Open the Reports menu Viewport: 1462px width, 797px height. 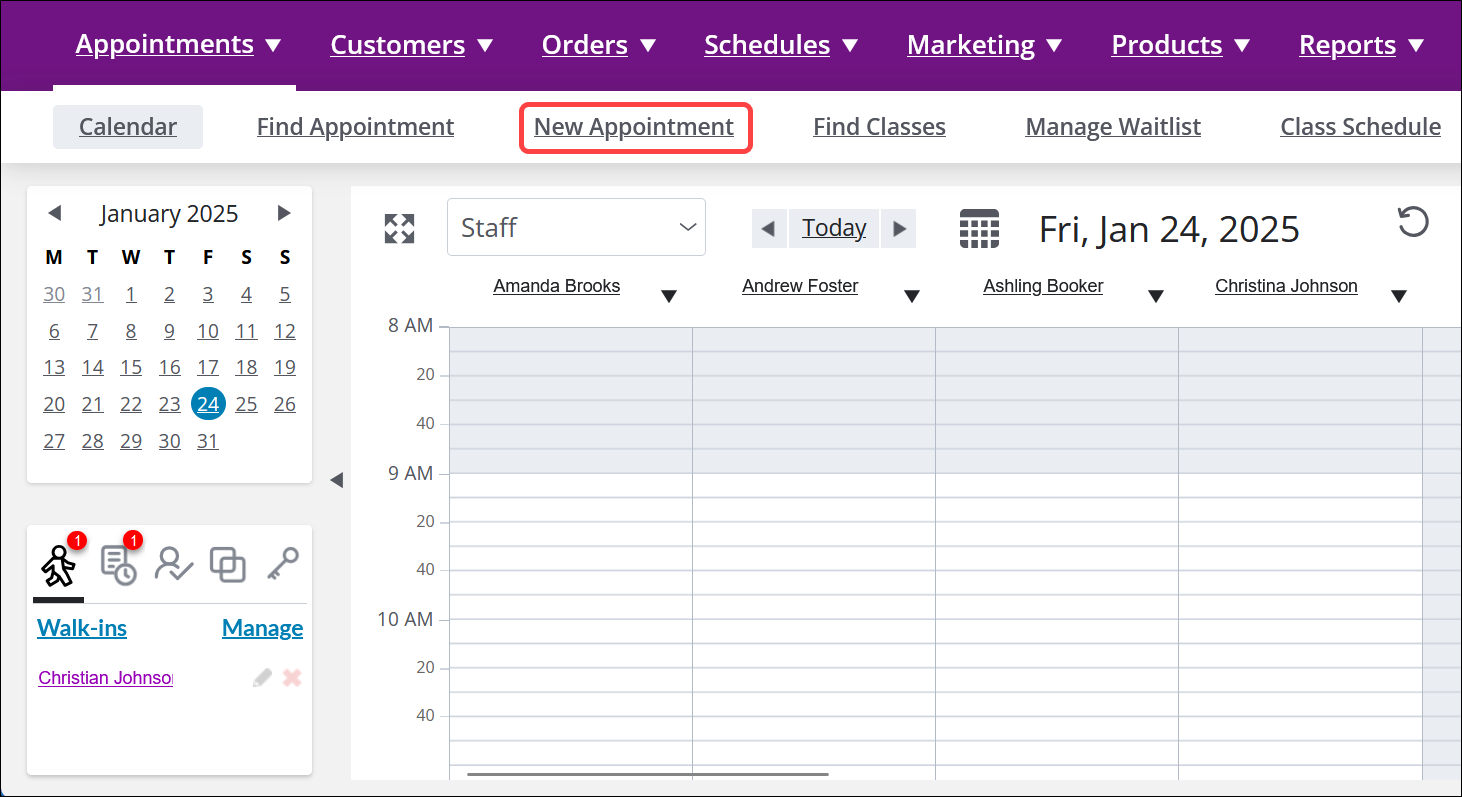(x=1361, y=45)
